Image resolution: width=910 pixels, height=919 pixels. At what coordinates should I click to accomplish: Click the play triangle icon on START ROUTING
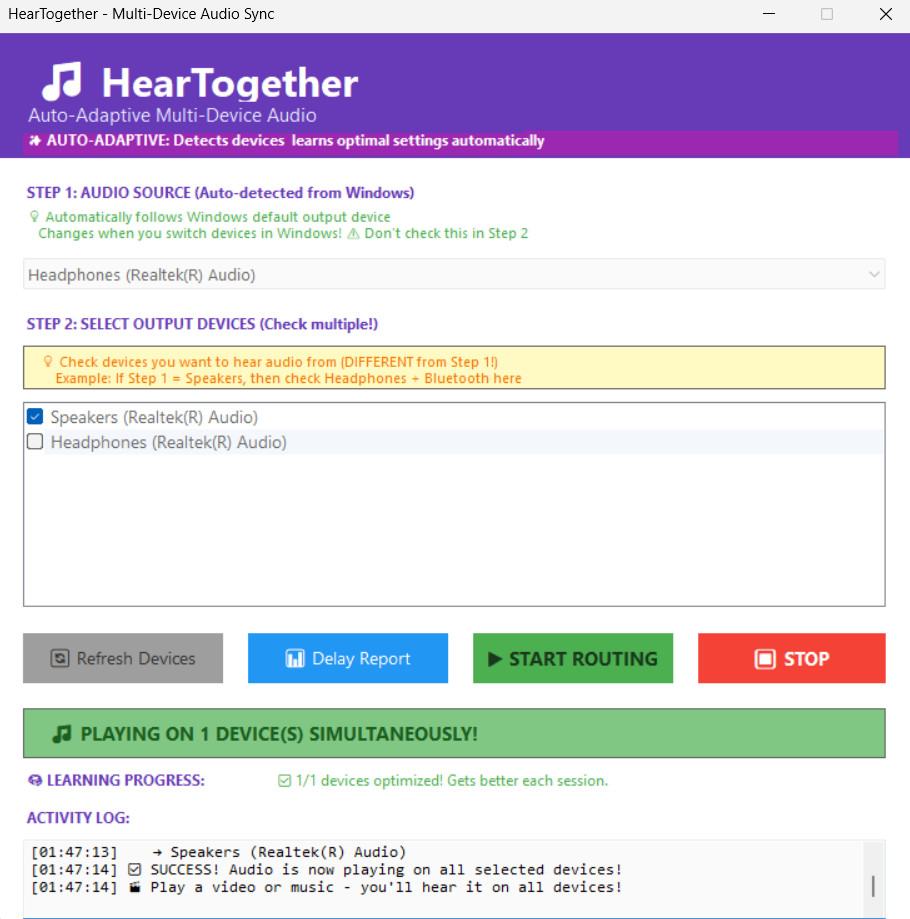(495, 659)
